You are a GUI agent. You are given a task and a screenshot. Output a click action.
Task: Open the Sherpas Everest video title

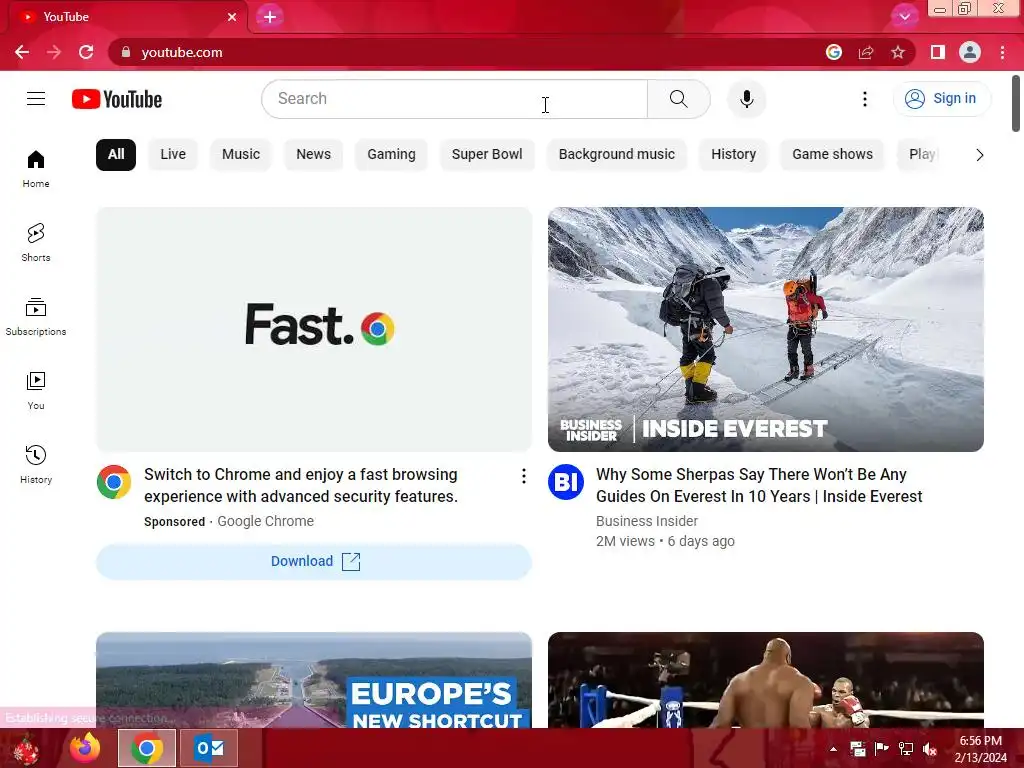[x=759, y=485]
